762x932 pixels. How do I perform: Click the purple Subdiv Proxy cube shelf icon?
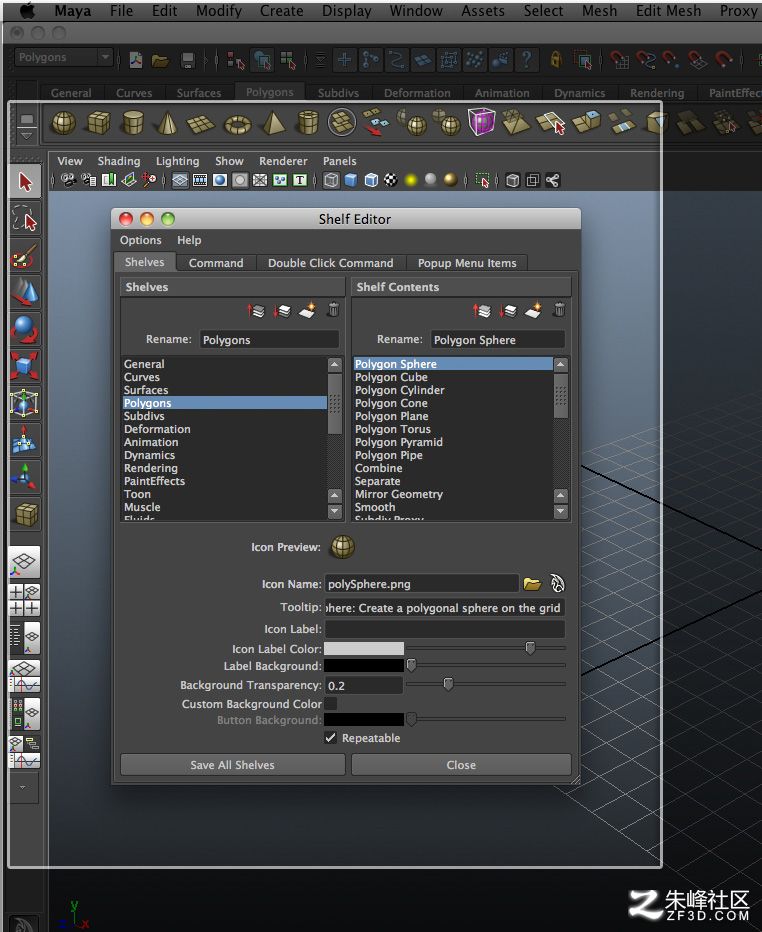pyautogui.click(x=481, y=122)
